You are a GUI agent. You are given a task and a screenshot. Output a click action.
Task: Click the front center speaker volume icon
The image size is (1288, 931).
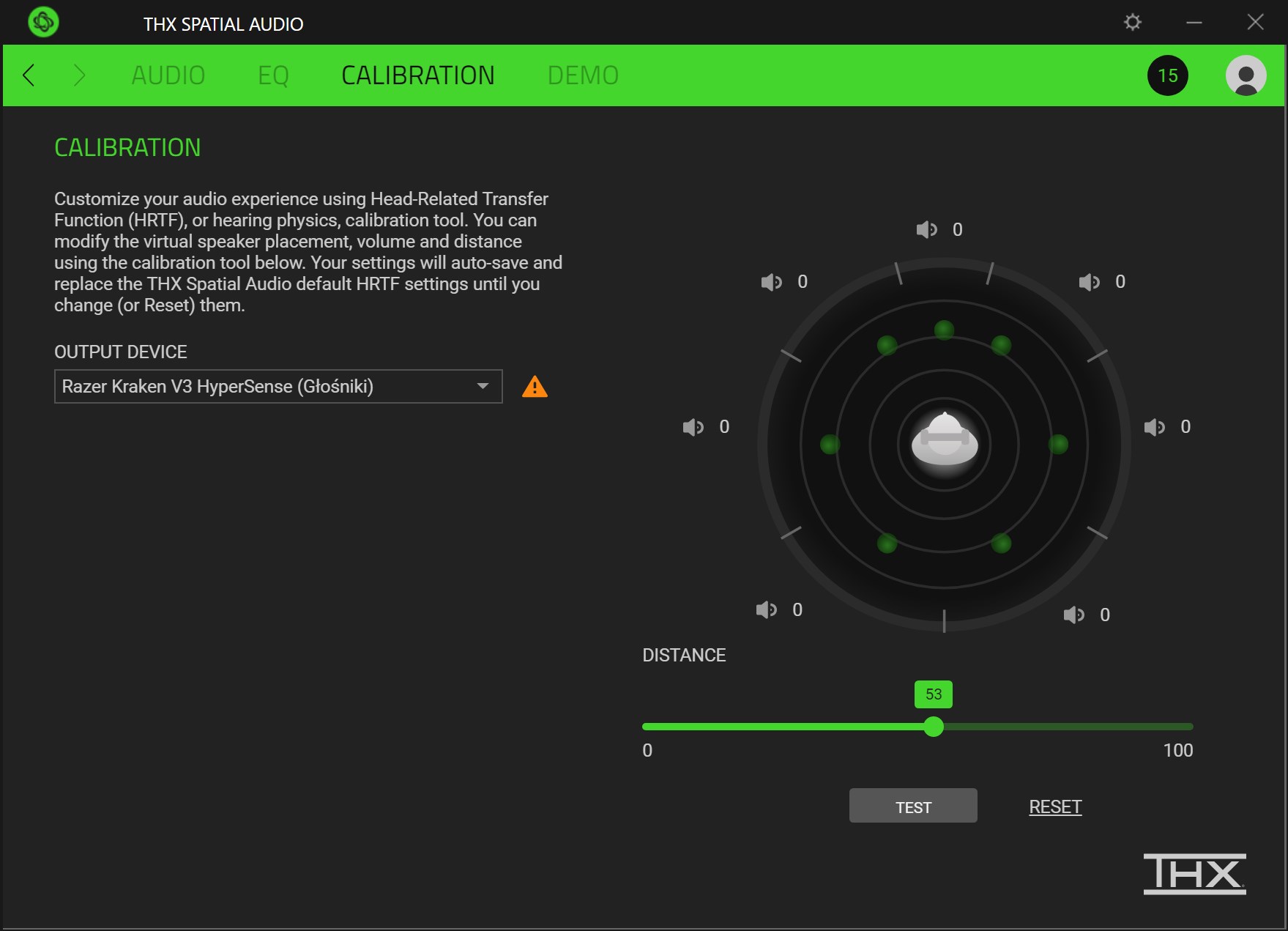click(926, 229)
